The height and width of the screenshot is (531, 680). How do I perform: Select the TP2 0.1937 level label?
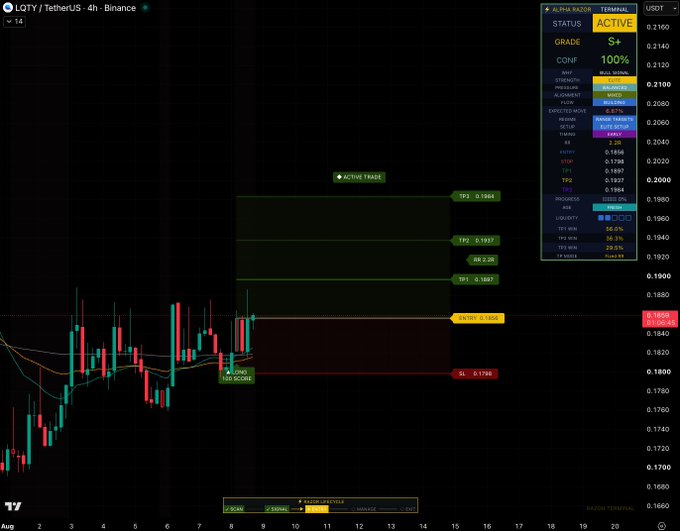pos(476,240)
